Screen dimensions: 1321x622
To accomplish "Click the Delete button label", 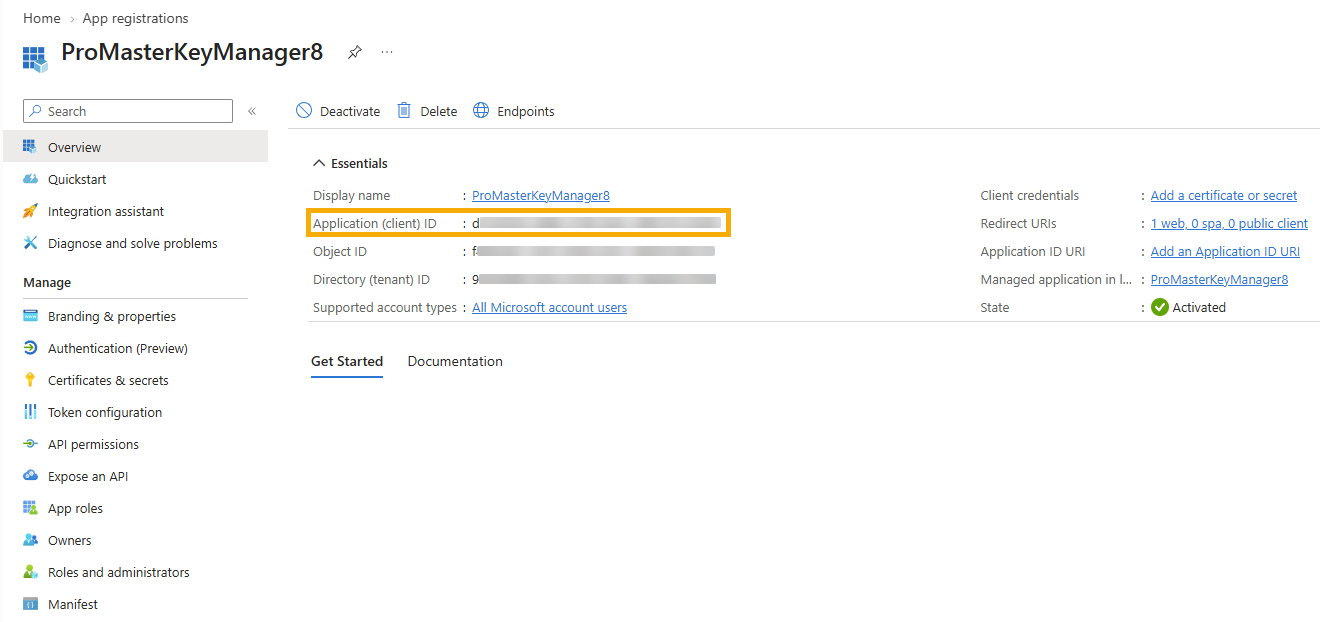I will (x=438, y=111).
